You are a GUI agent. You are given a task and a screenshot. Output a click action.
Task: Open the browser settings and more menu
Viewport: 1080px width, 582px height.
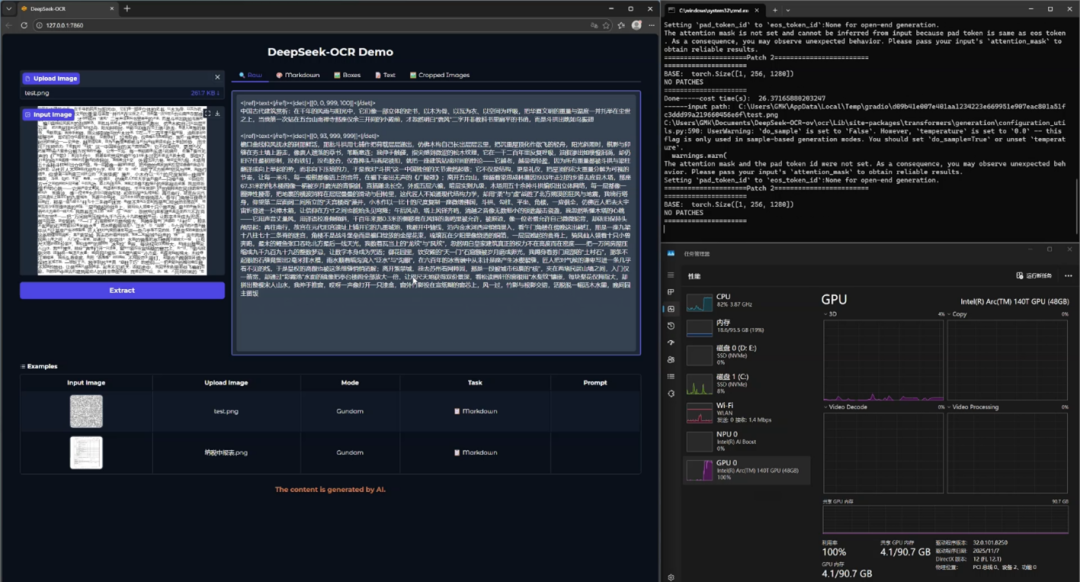652,25
